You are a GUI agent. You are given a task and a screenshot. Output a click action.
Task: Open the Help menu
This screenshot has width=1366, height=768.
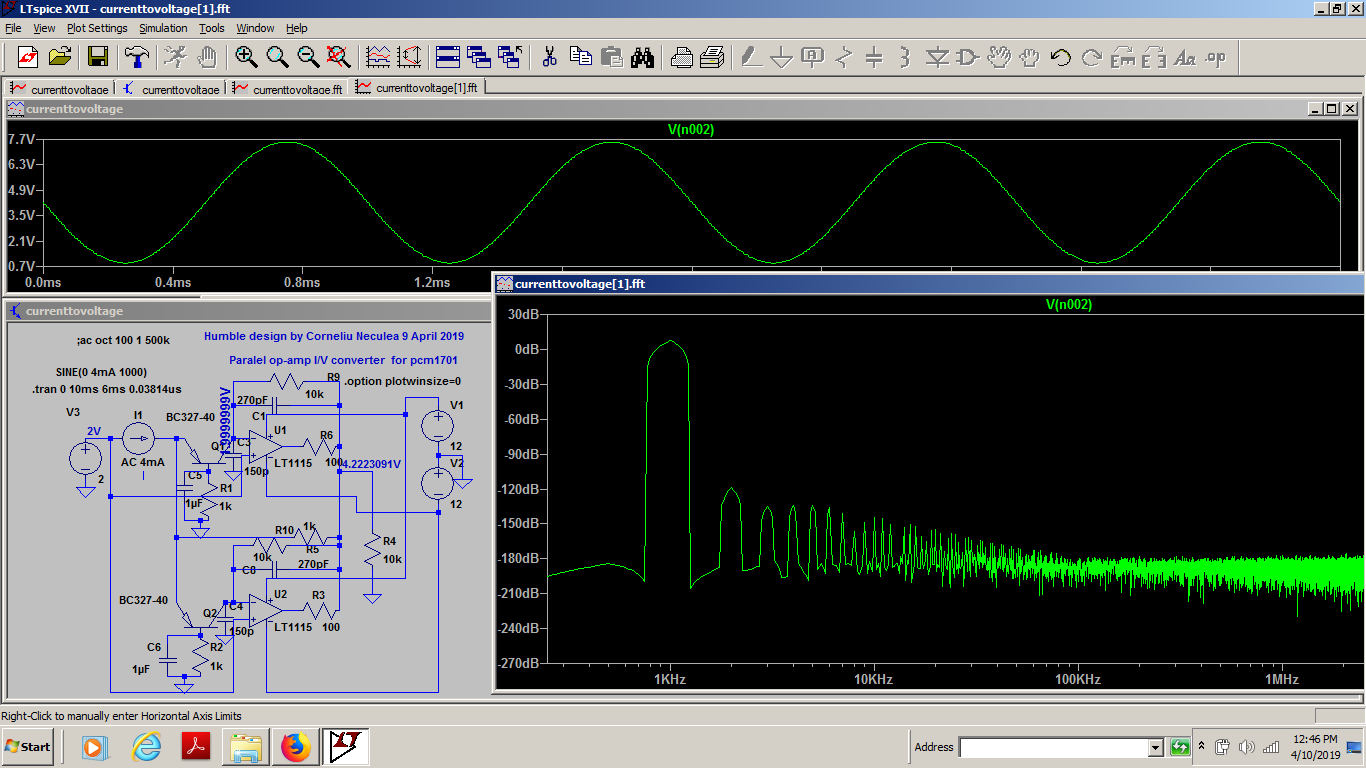point(297,28)
